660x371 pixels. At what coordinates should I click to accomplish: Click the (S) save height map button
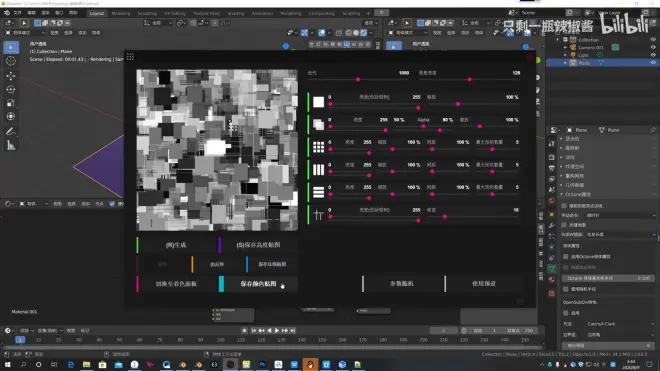pos(258,245)
